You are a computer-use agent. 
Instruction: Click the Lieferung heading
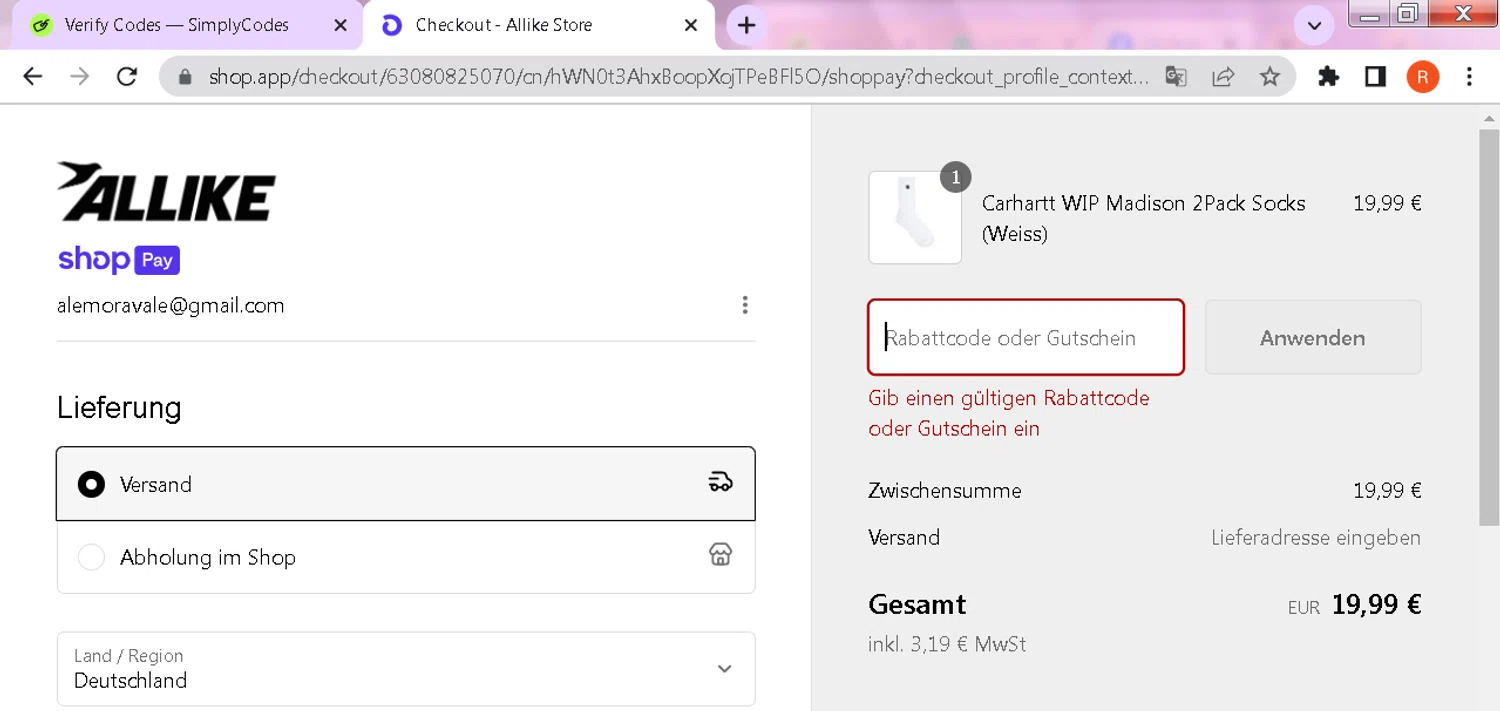click(119, 408)
